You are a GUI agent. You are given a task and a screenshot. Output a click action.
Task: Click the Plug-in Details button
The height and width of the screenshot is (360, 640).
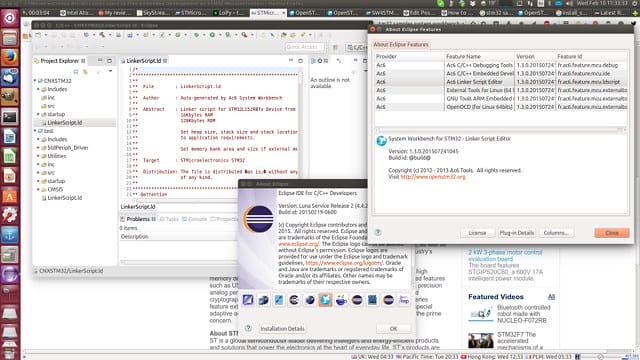click(x=516, y=233)
